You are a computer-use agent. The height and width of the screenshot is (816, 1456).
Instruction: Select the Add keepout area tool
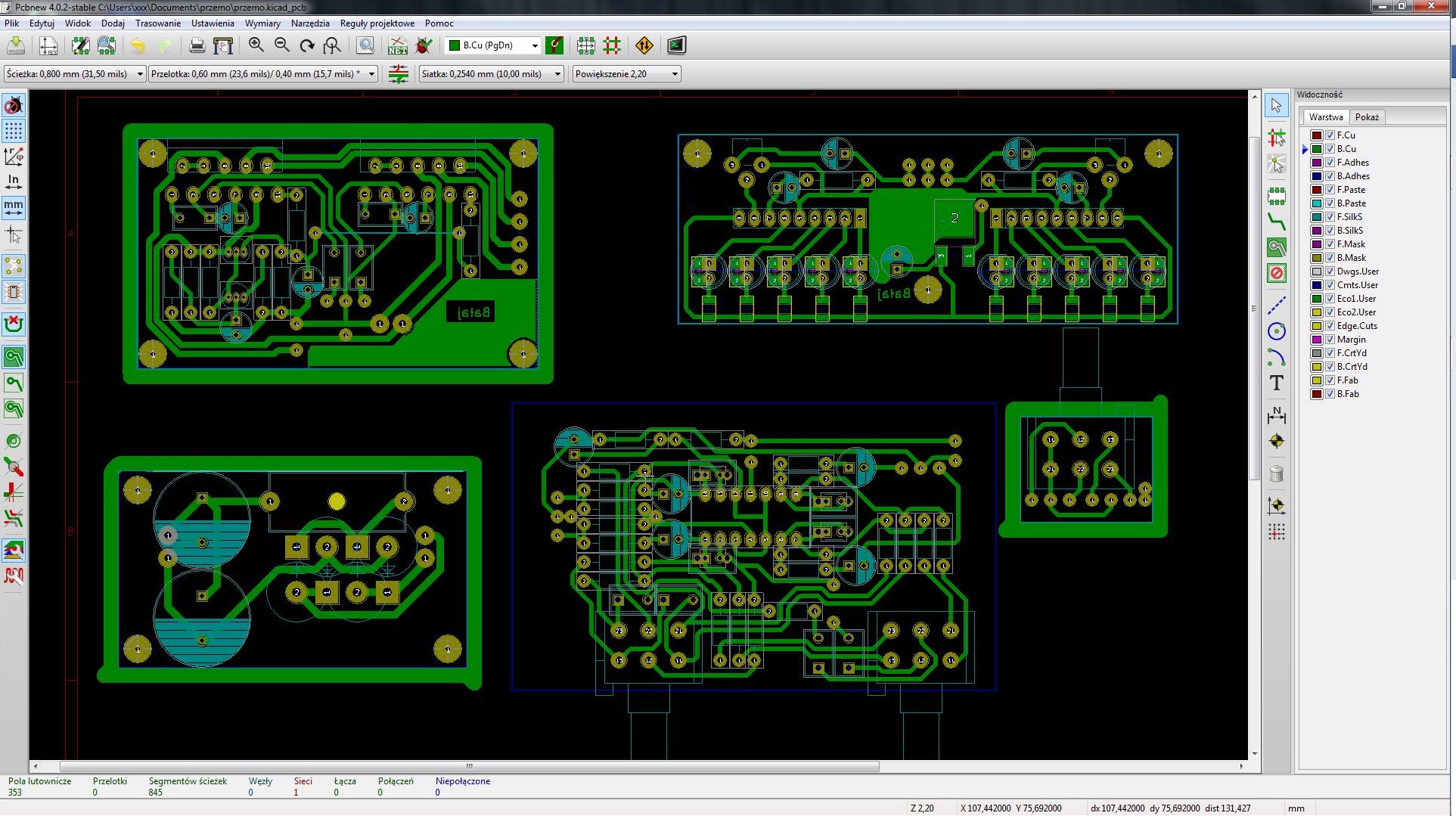pos(1277,273)
